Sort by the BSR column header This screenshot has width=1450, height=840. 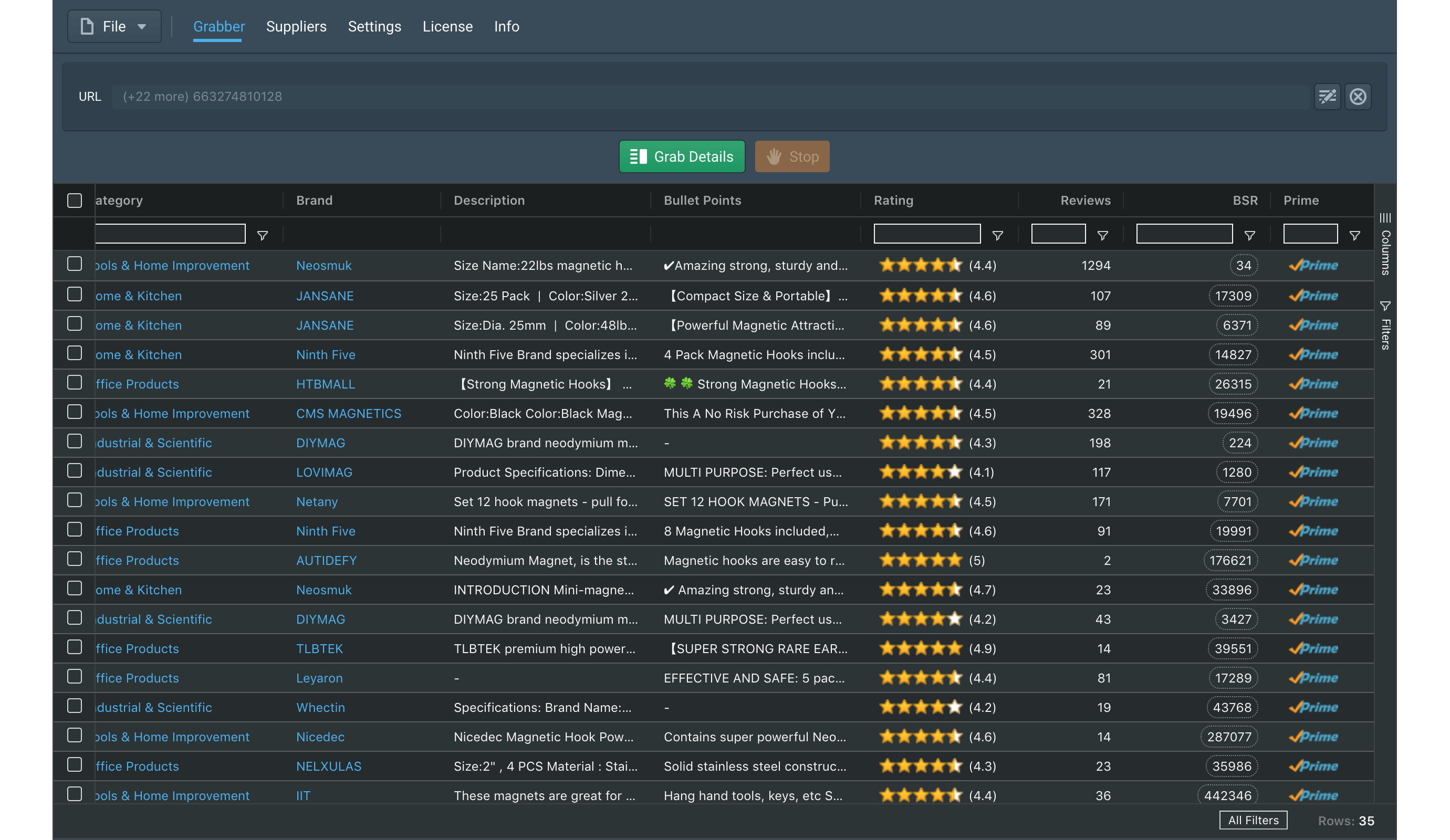pos(1245,200)
